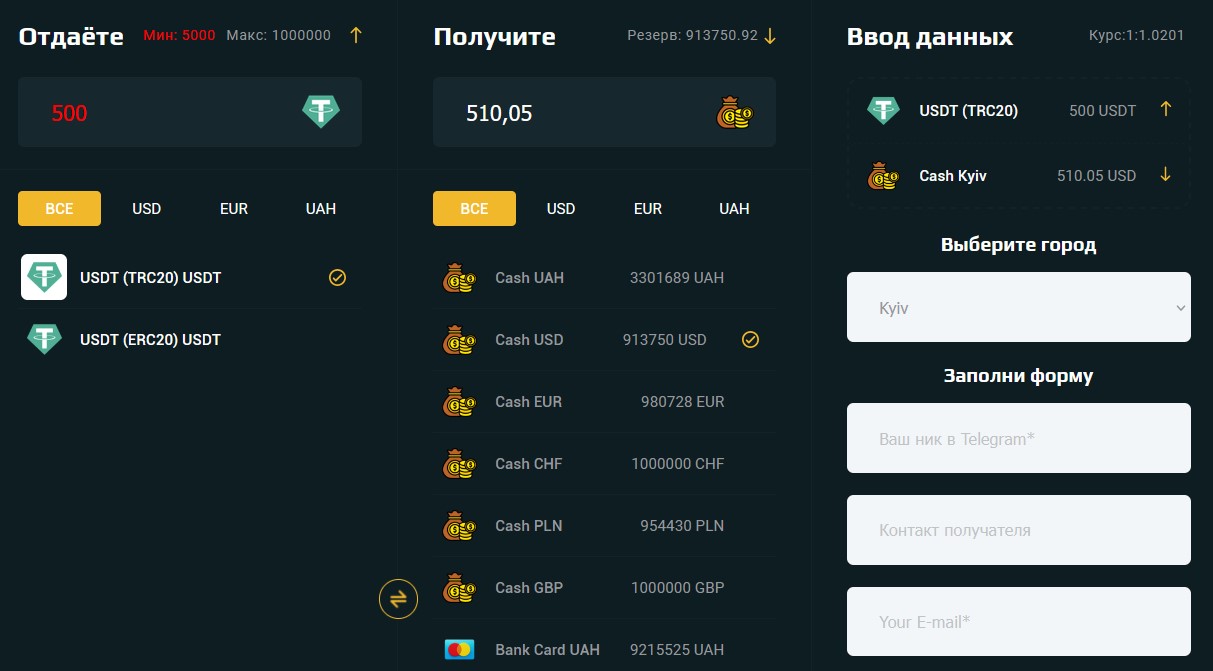1213x671 pixels.
Task: Click the Cash EUR money bag icon
Action: (x=459, y=402)
